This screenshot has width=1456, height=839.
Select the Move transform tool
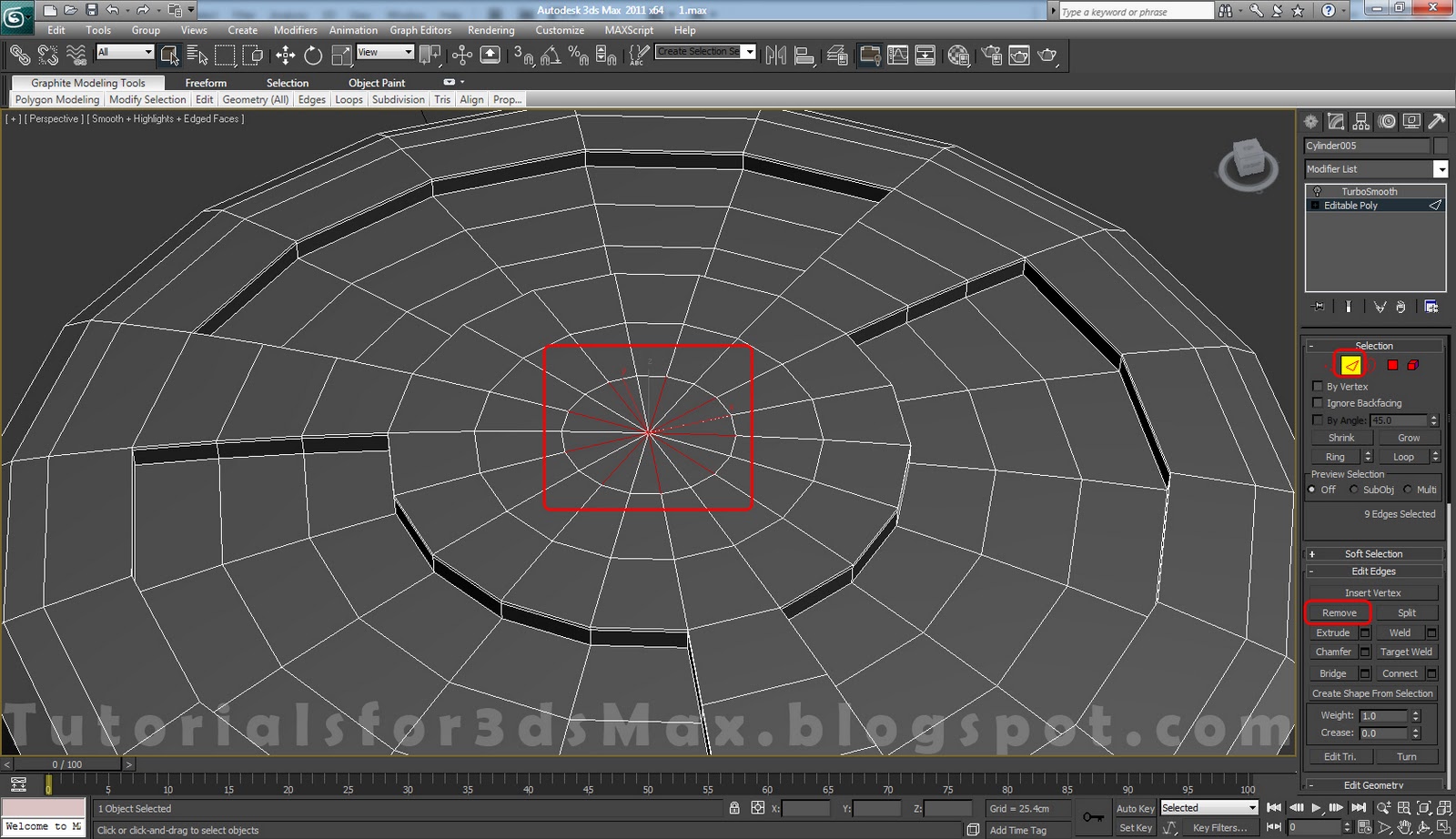coord(286,56)
